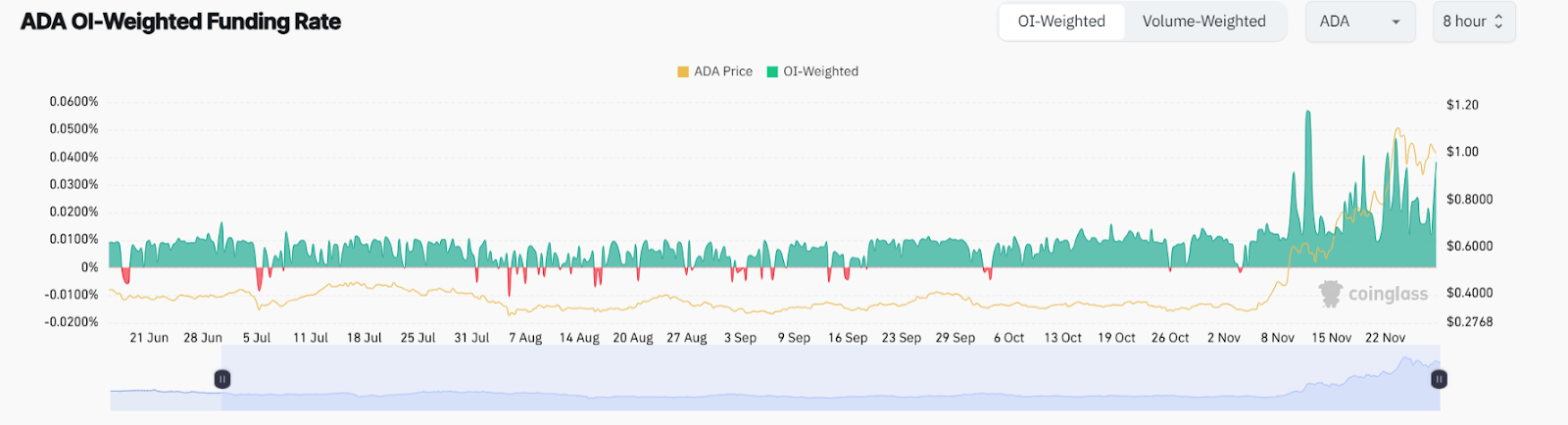Screen dimensions: 1568x425
Task: Click the $1.00 price axis label
Action: click(1462, 152)
